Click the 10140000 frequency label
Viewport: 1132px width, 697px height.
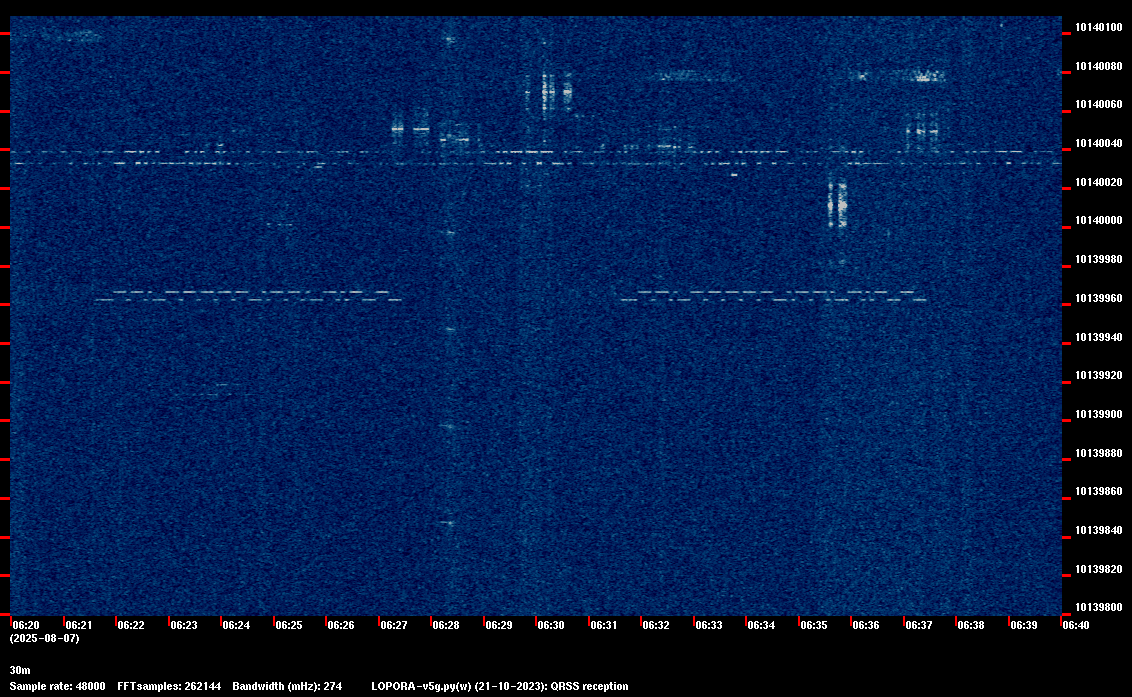pos(1099,220)
